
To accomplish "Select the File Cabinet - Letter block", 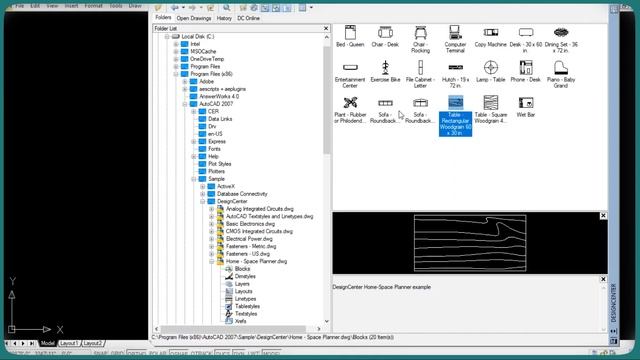I will coord(420,74).
